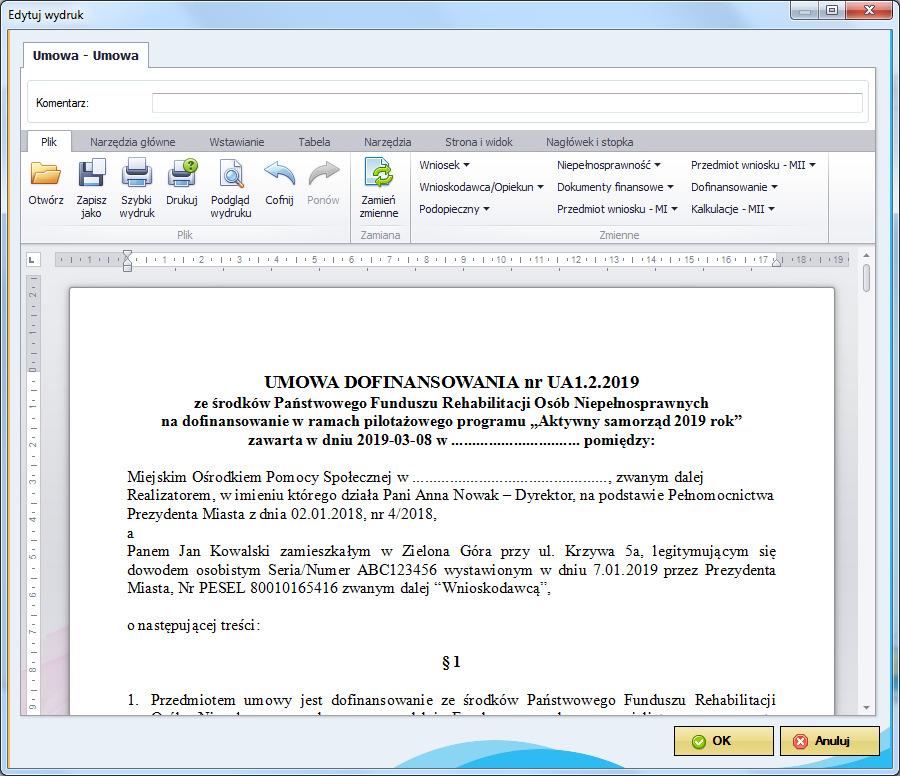The height and width of the screenshot is (776, 900).
Task: Switch to Narzędzia główne tab
Action: (x=133, y=142)
